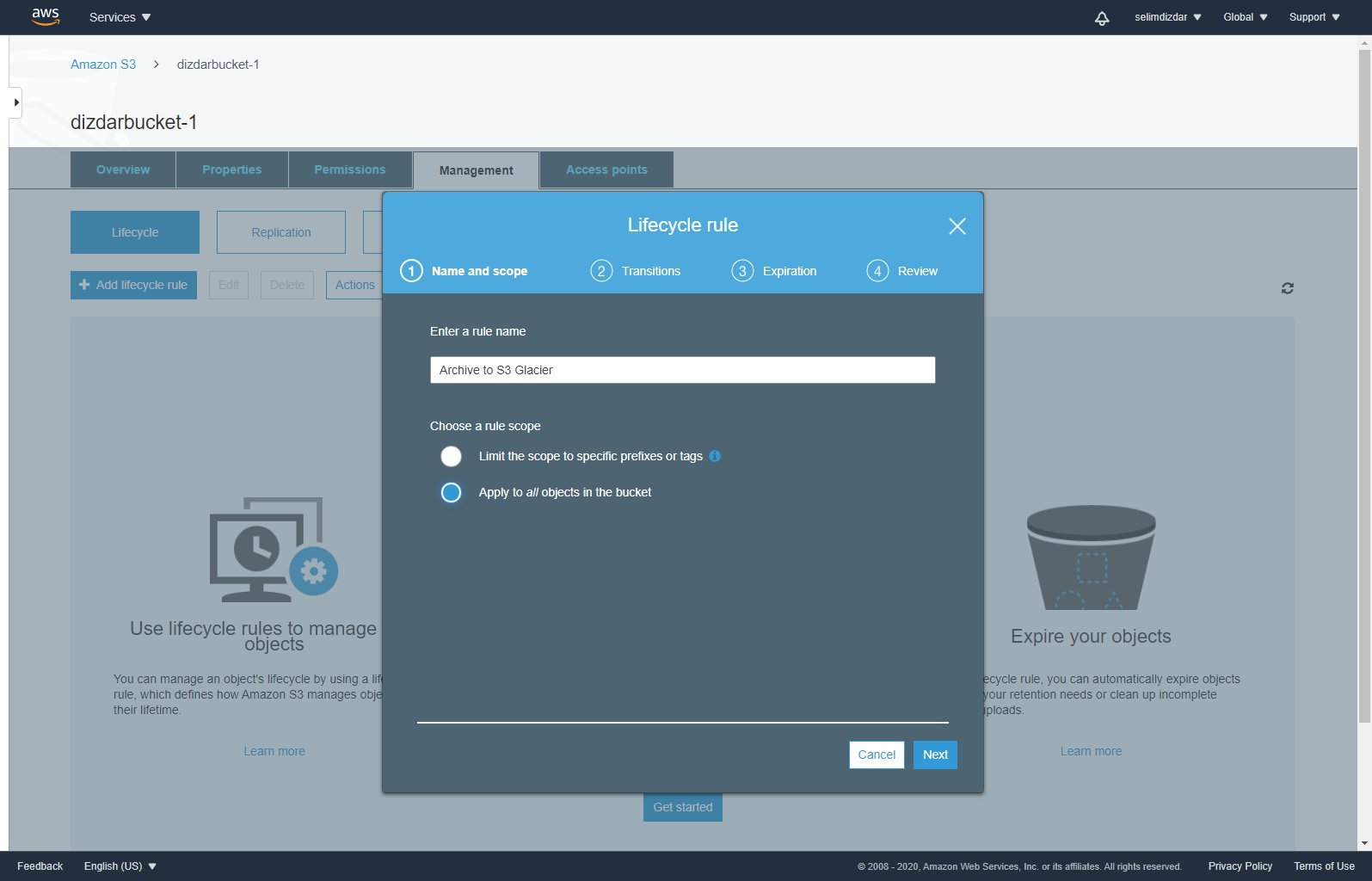The width and height of the screenshot is (1372, 881).
Task: Click the rule name input field
Action: (x=683, y=370)
